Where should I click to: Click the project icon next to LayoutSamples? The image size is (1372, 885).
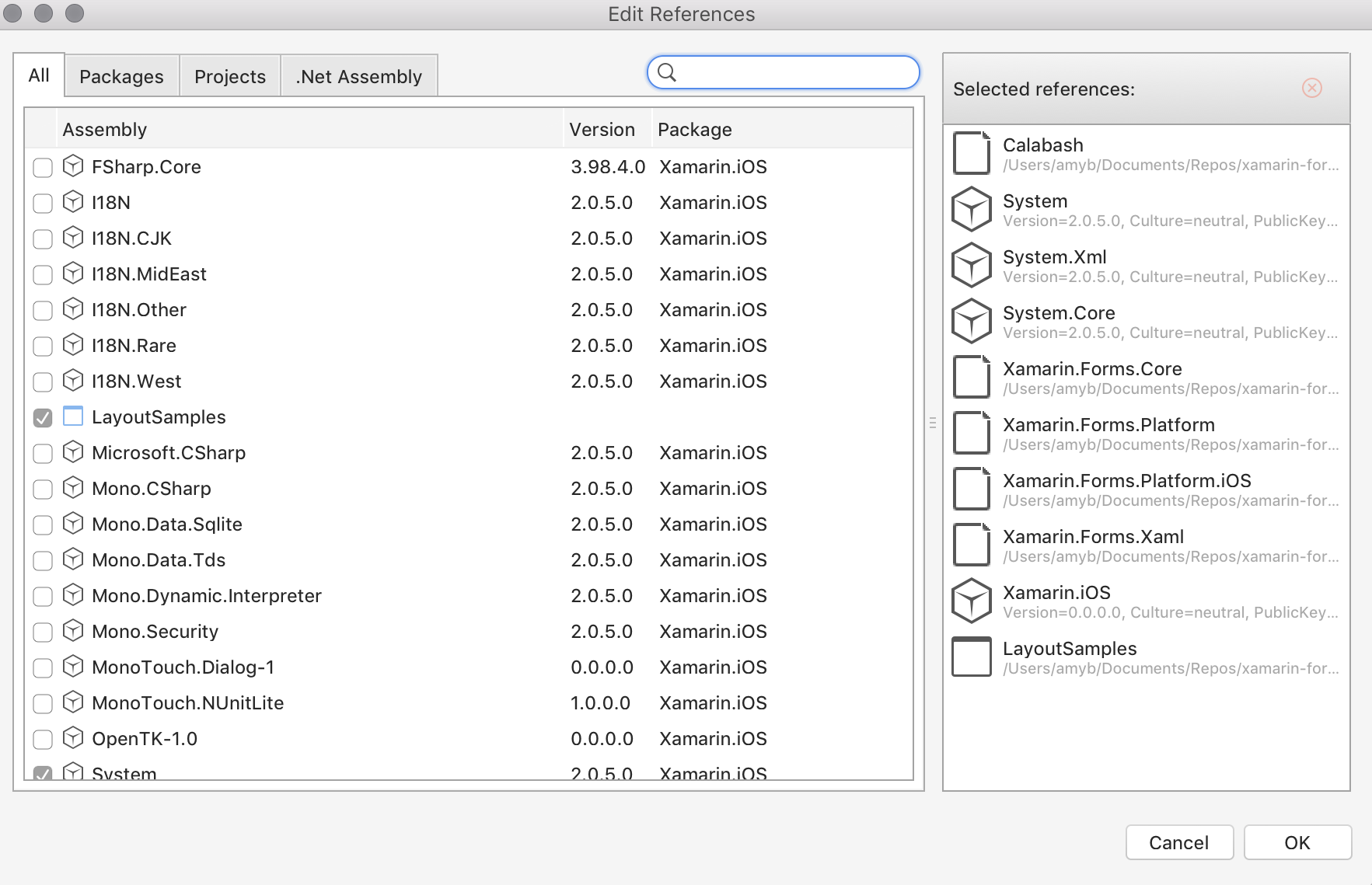coord(72,416)
